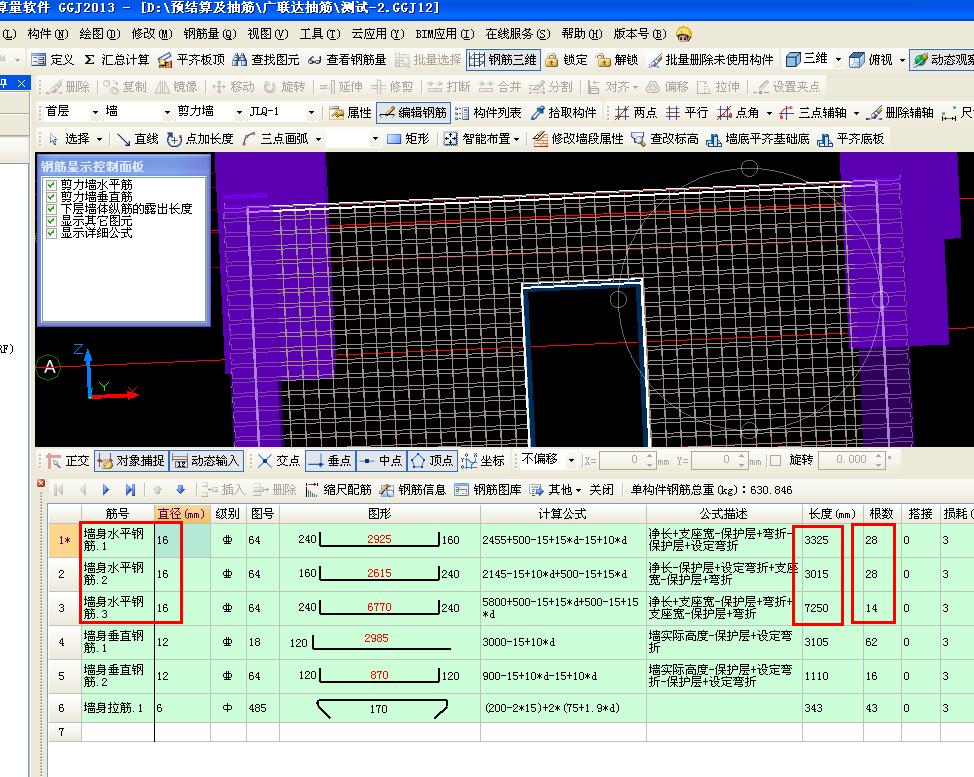The height and width of the screenshot is (777, 974).
Task: Click 缩尺配筋 tool in rebar toolbar
Action: click(x=339, y=489)
